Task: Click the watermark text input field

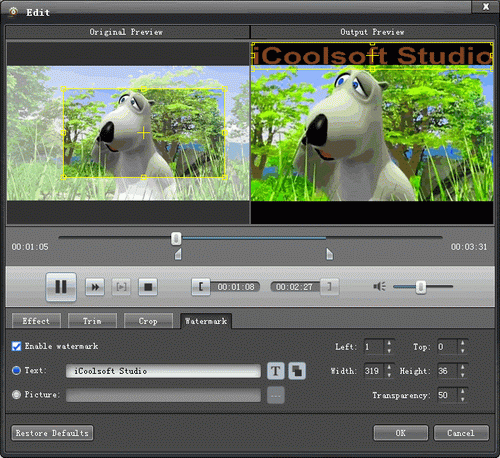Action: pos(163,371)
